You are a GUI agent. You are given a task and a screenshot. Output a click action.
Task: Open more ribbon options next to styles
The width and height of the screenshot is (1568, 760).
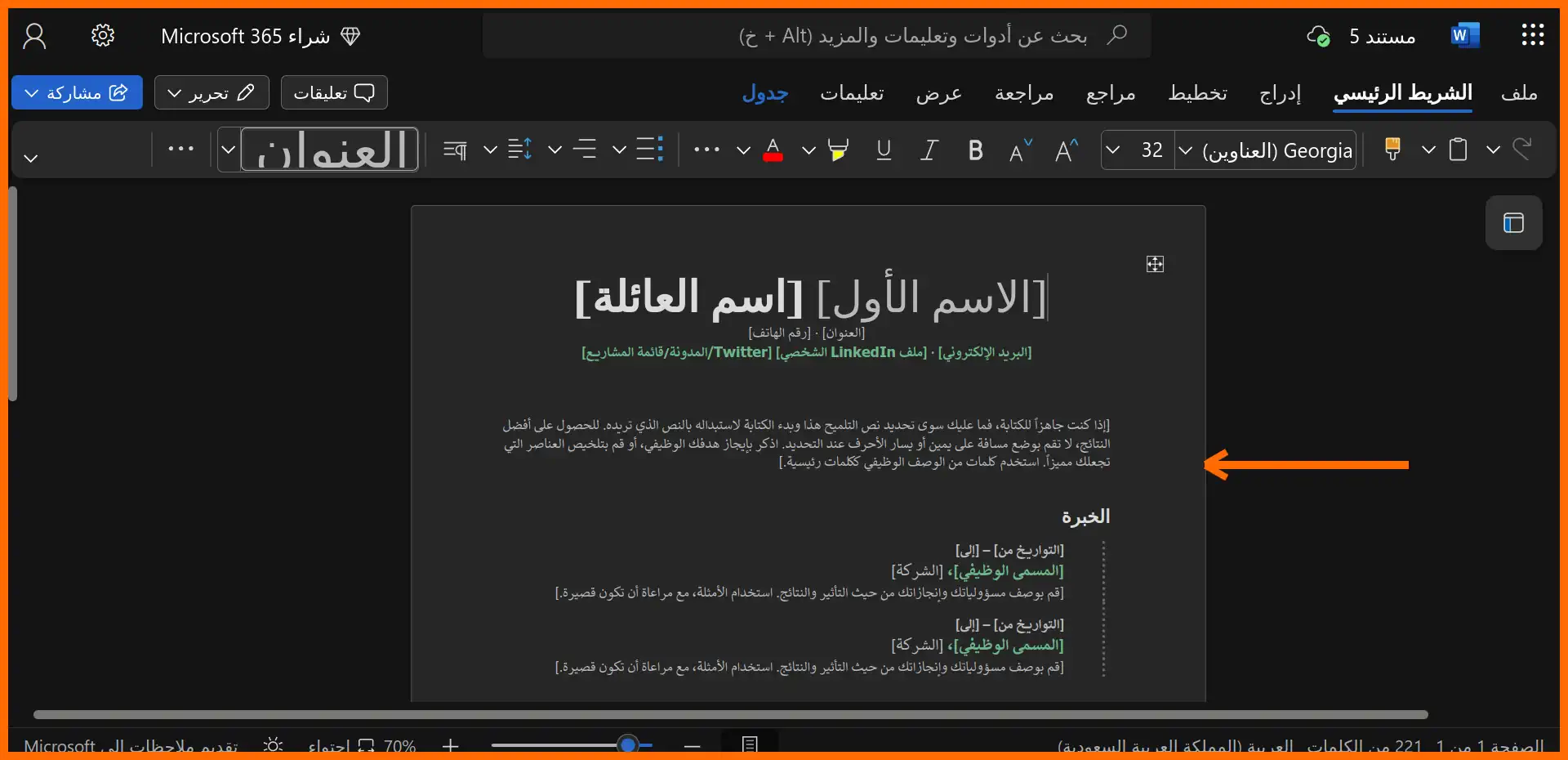tap(180, 149)
